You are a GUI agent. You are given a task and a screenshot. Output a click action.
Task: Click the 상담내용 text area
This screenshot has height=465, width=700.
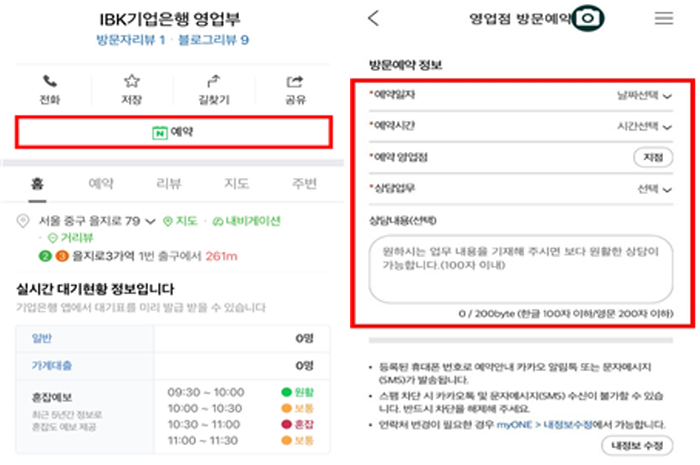tap(521, 270)
